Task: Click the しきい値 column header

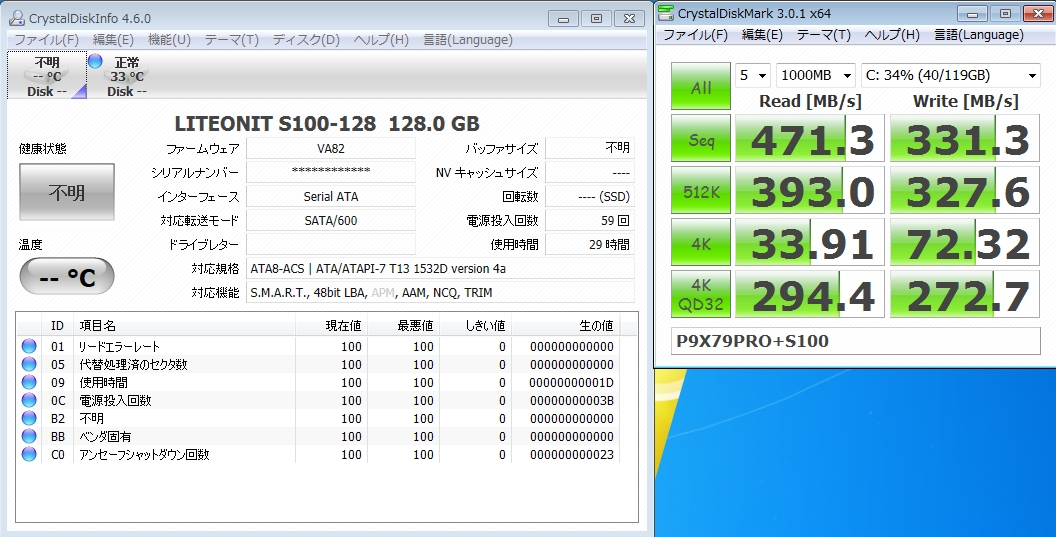Action: (476, 326)
